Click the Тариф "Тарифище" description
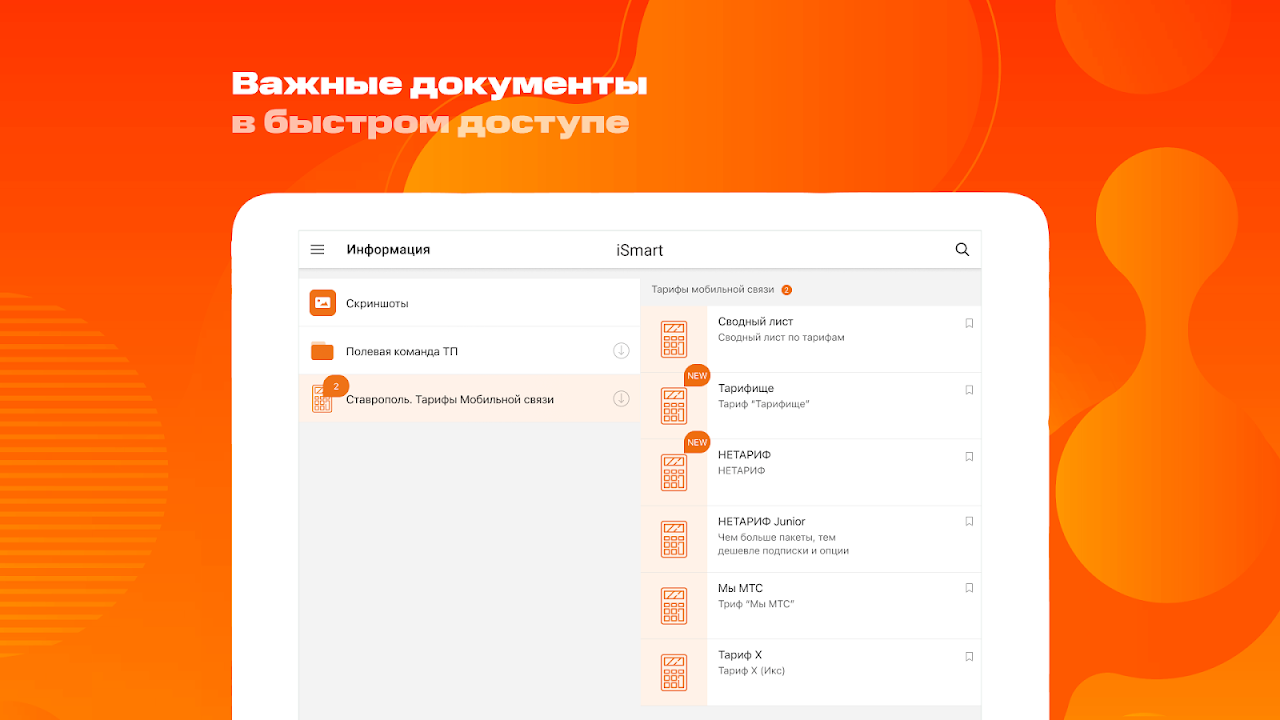The image size is (1280, 720). click(764, 404)
